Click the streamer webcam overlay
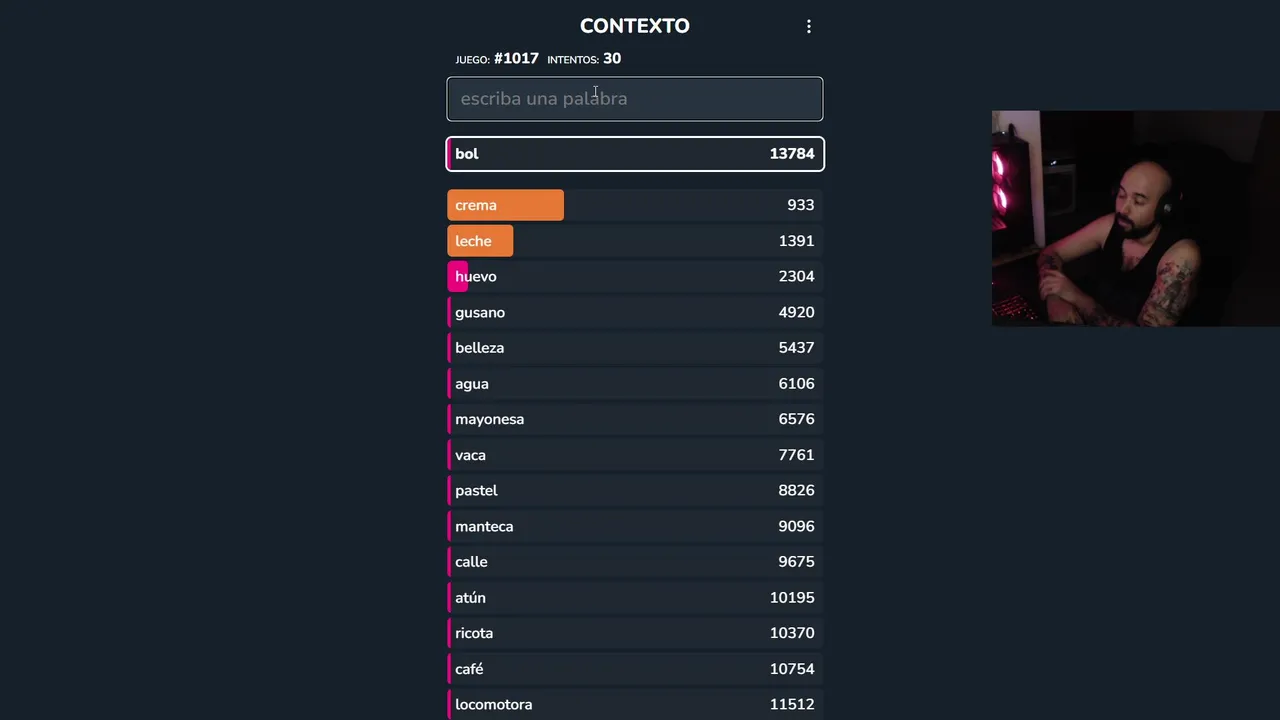Image resolution: width=1280 pixels, height=720 pixels. 1135,218
